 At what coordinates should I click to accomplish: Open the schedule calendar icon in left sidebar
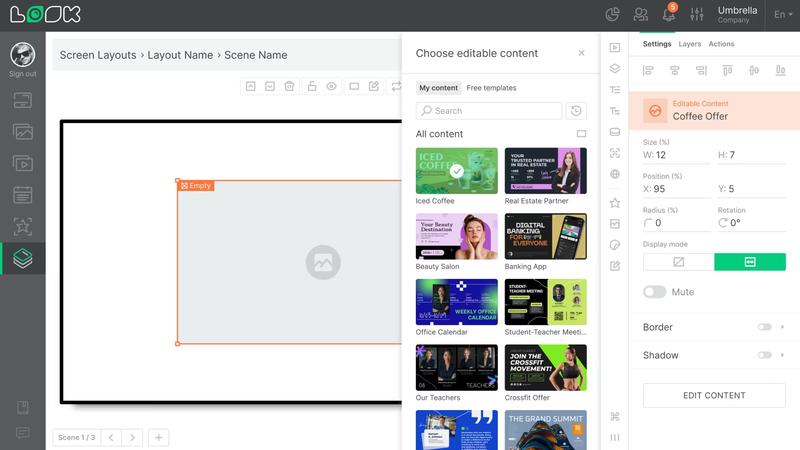[x=22, y=195]
